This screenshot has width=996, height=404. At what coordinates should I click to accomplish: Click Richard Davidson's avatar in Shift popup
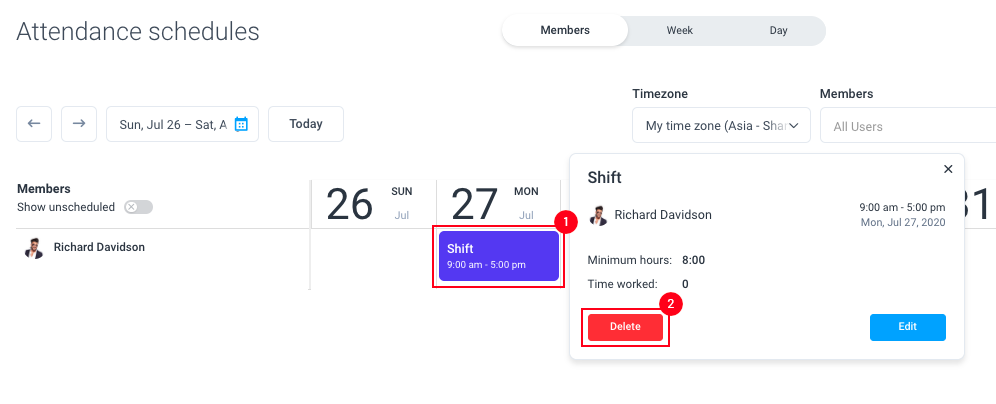click(x=598, y=215)
